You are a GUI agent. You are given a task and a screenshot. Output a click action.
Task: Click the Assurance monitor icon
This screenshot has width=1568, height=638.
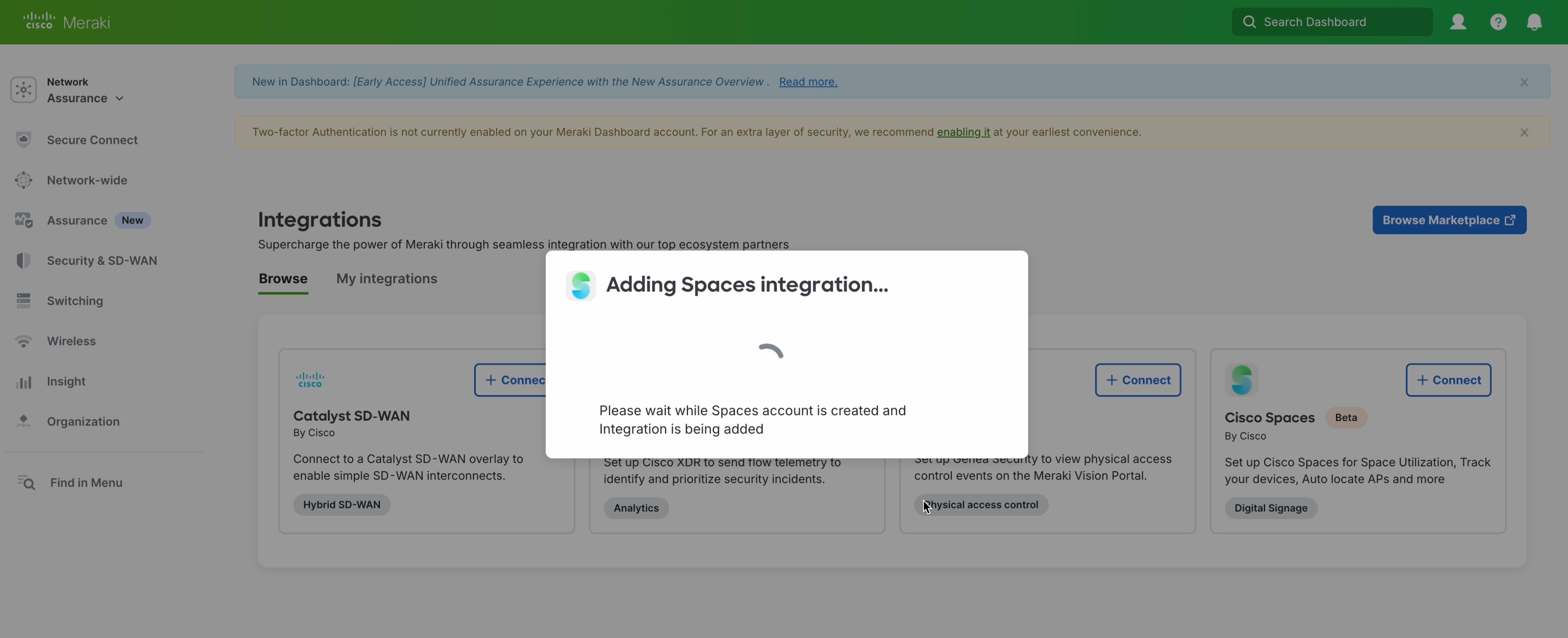24,220
